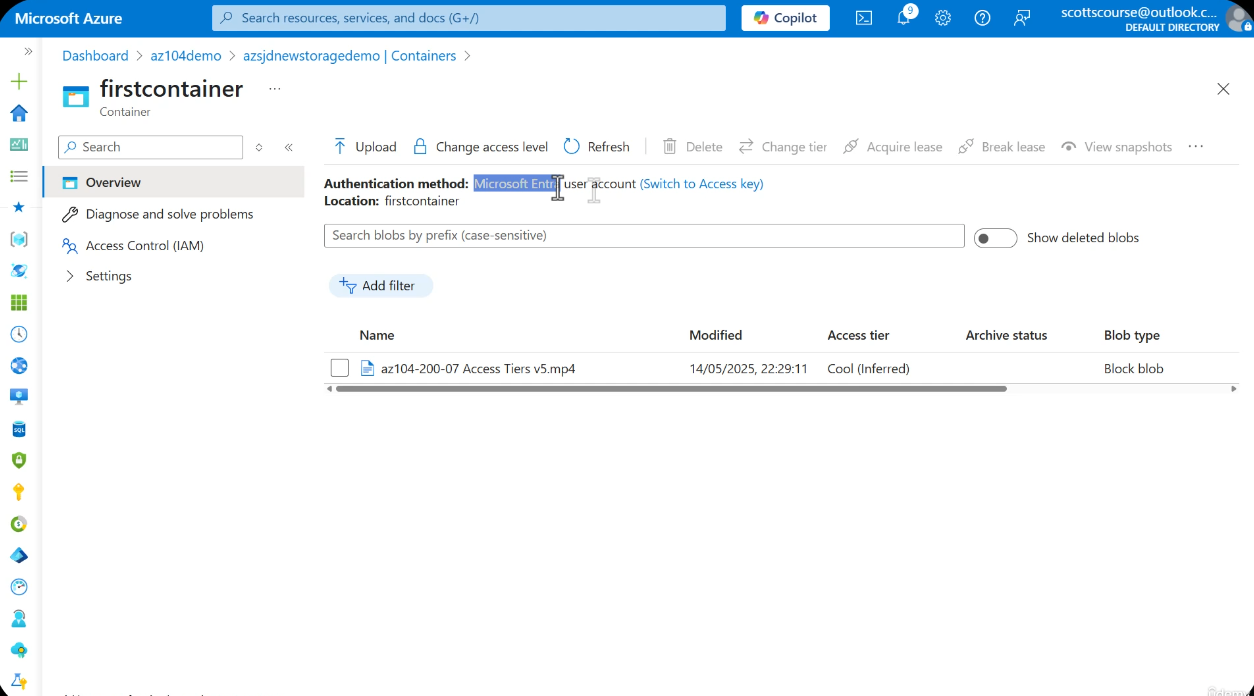The width and height of the screenshot is (1254, 696).
Task: Open Azure Cloud Shell from the top bar
Action: 863,17
